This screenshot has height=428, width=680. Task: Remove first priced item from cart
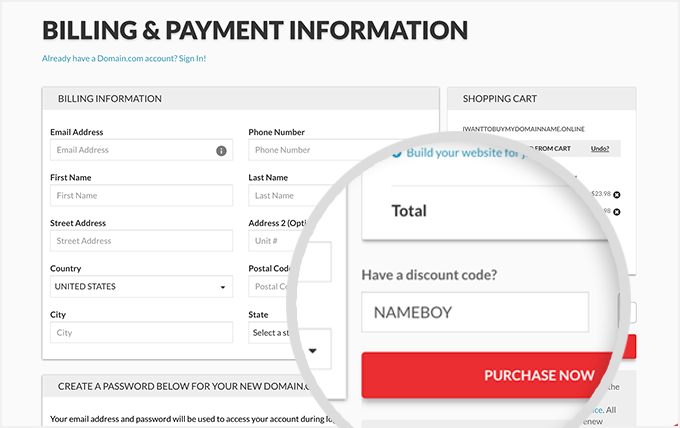click(616, 194)
